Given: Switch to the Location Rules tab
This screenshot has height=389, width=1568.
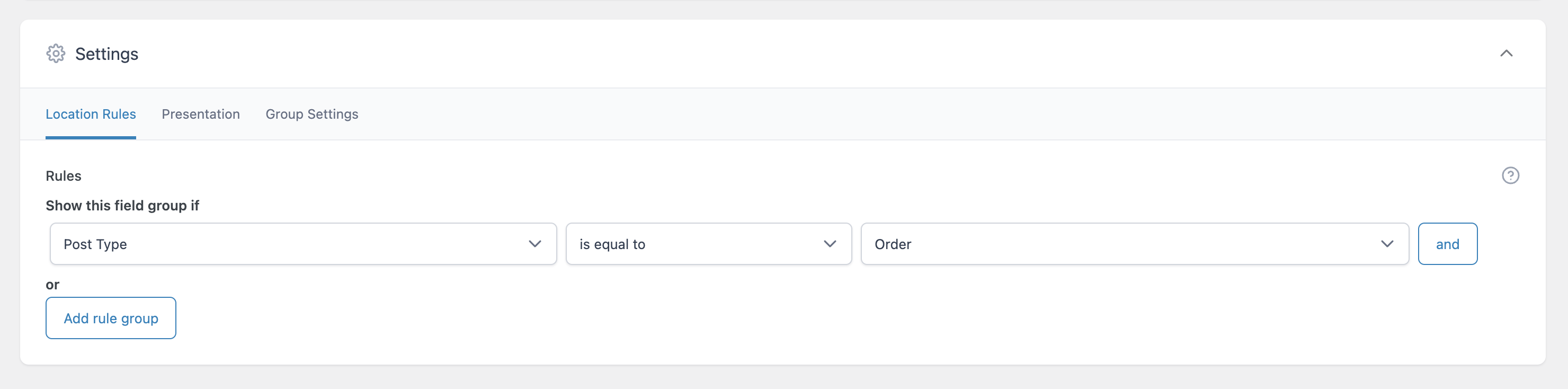Looking at the screenshot, I should 91,114.
